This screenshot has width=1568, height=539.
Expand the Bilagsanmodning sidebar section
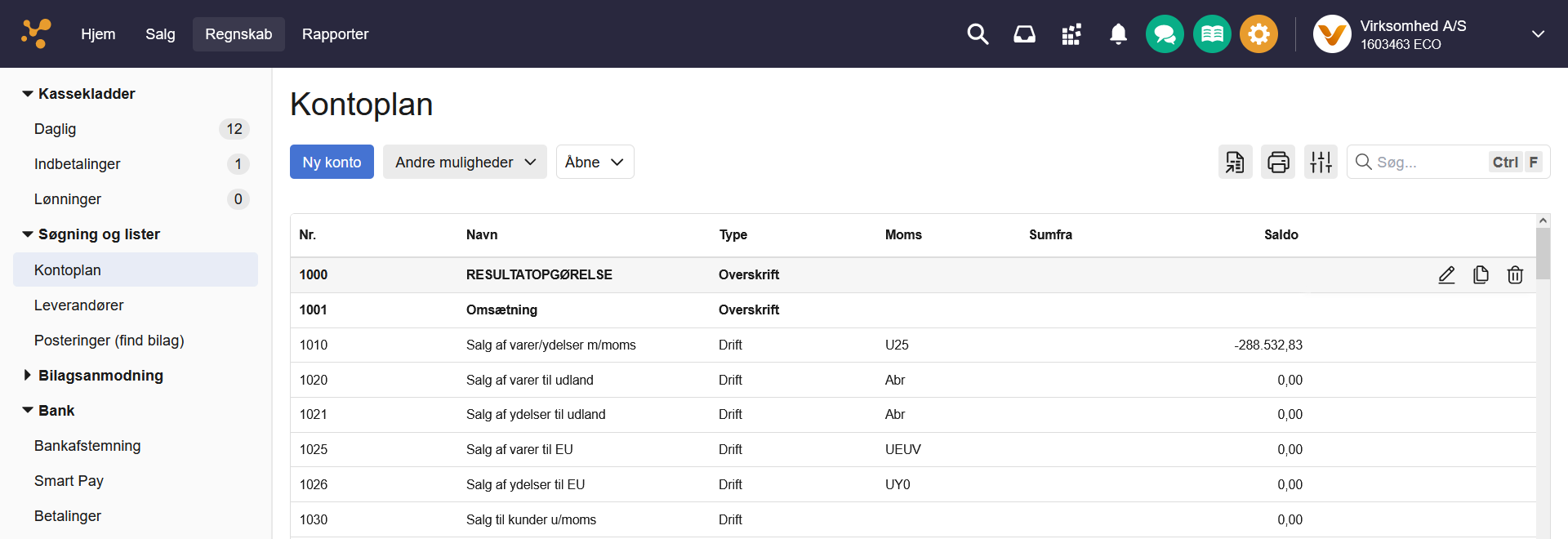[x=100, y=376]
